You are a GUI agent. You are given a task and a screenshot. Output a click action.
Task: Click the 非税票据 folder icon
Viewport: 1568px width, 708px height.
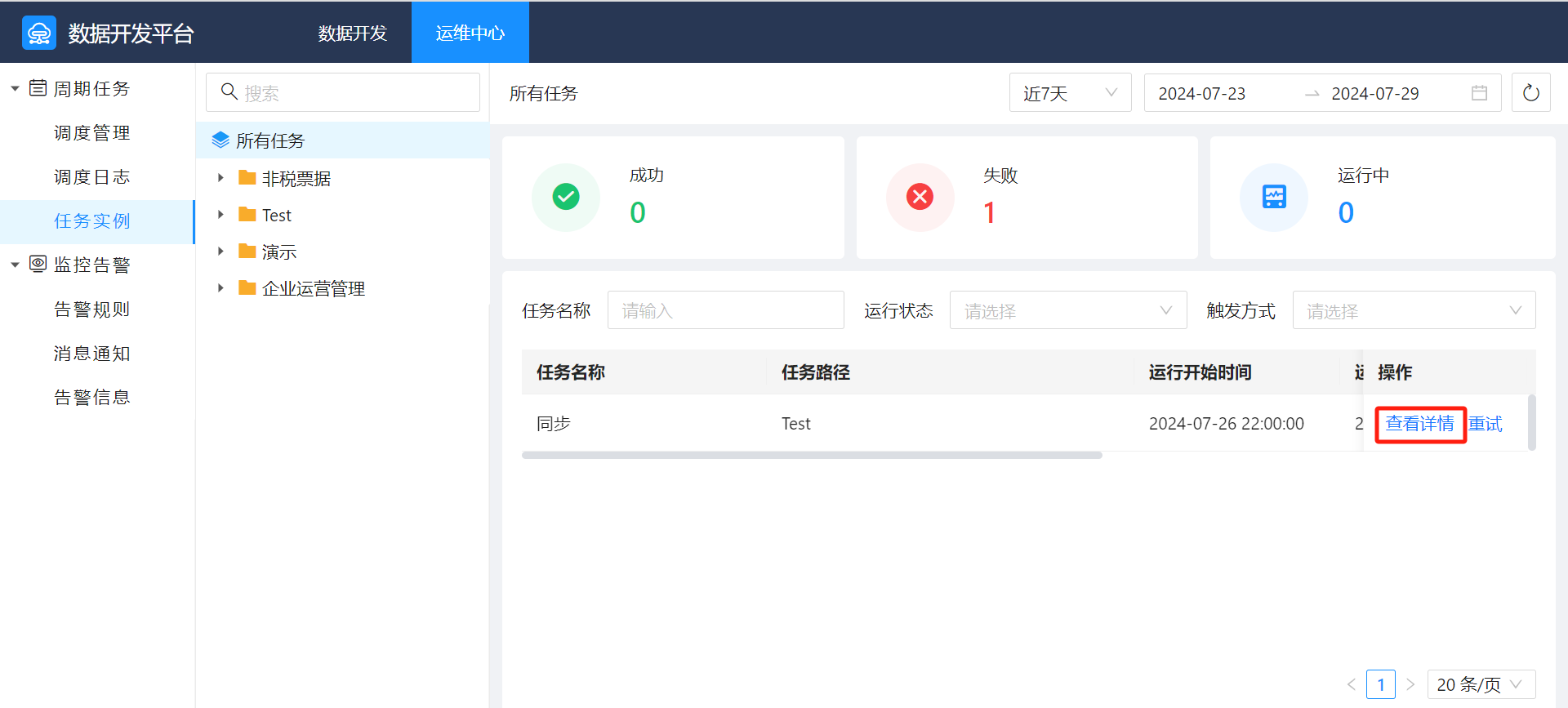tap(247, 178)
